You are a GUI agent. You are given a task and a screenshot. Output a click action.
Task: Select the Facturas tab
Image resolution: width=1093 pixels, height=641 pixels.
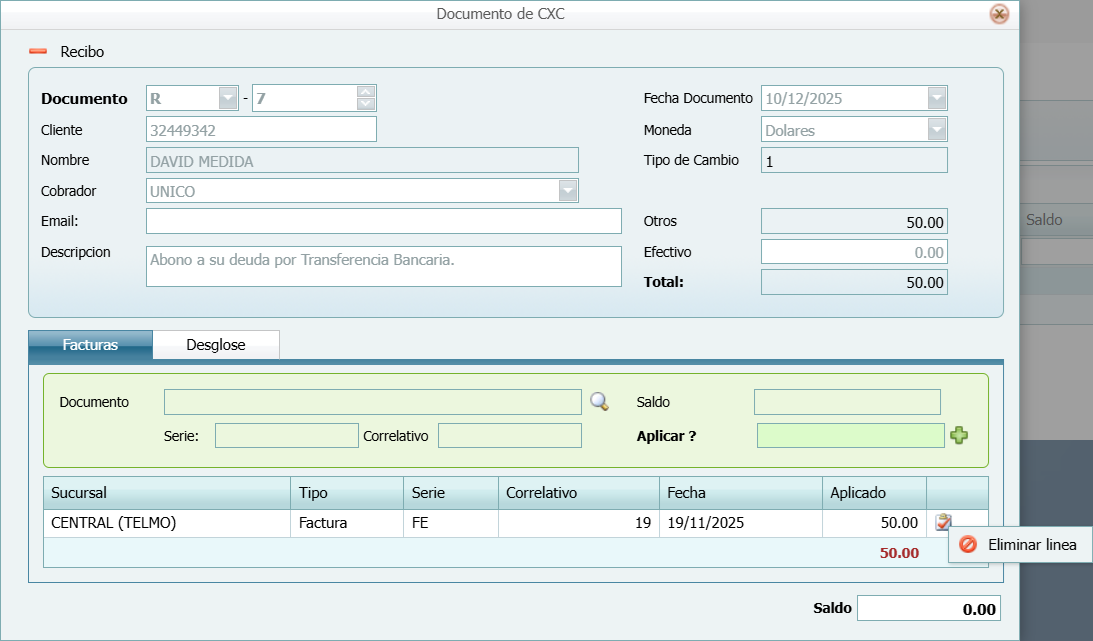click(90, 345)
